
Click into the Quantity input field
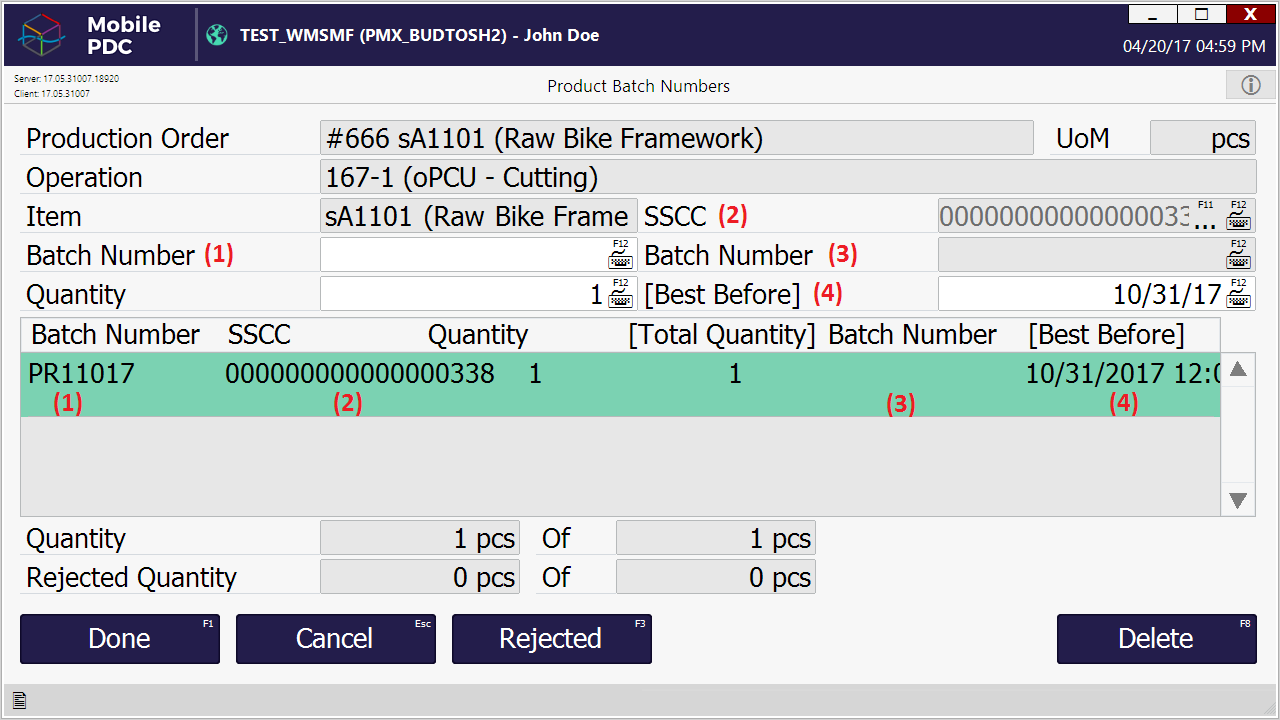click(462, 294)
